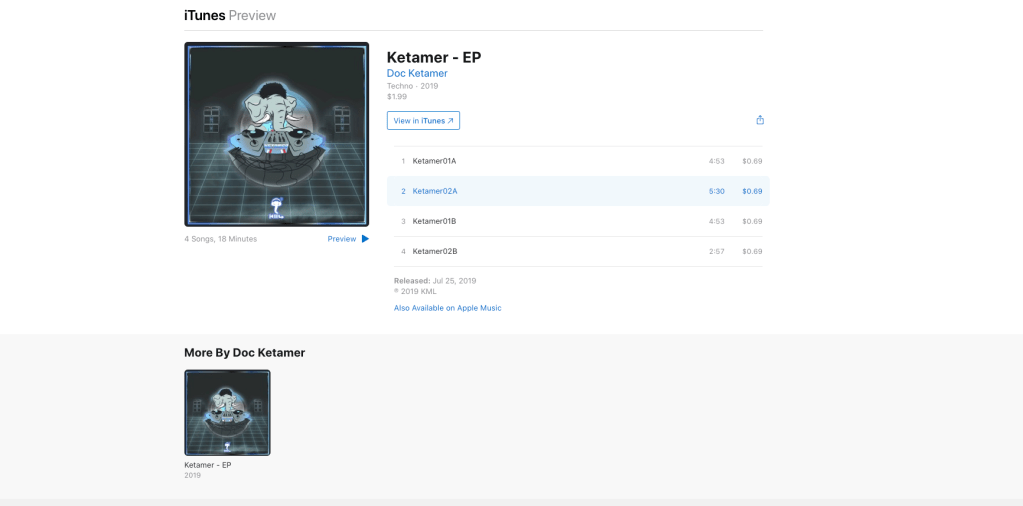Click Ketamer - EP title under thumbnail
Screen dimensions: 1023x506
207,465
